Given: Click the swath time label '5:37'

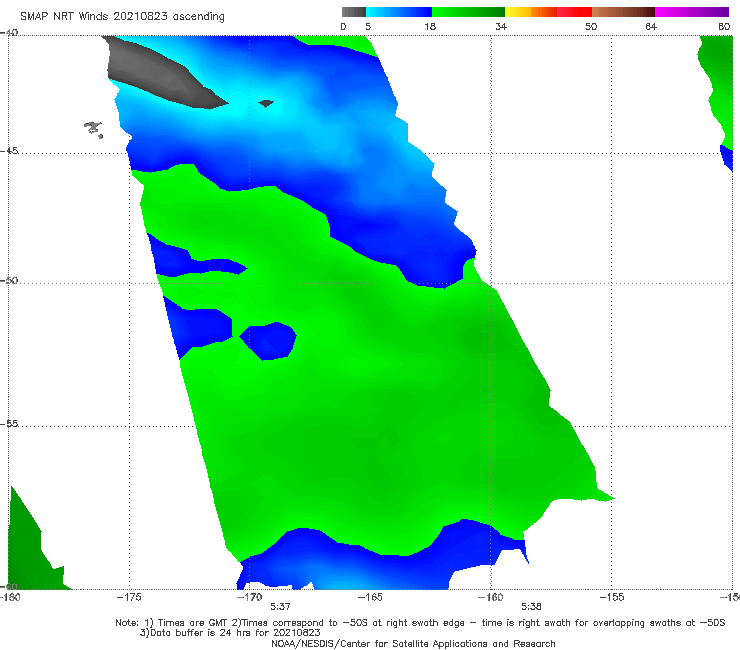Looking at the screenshot, I should click(x=280, y=607).
